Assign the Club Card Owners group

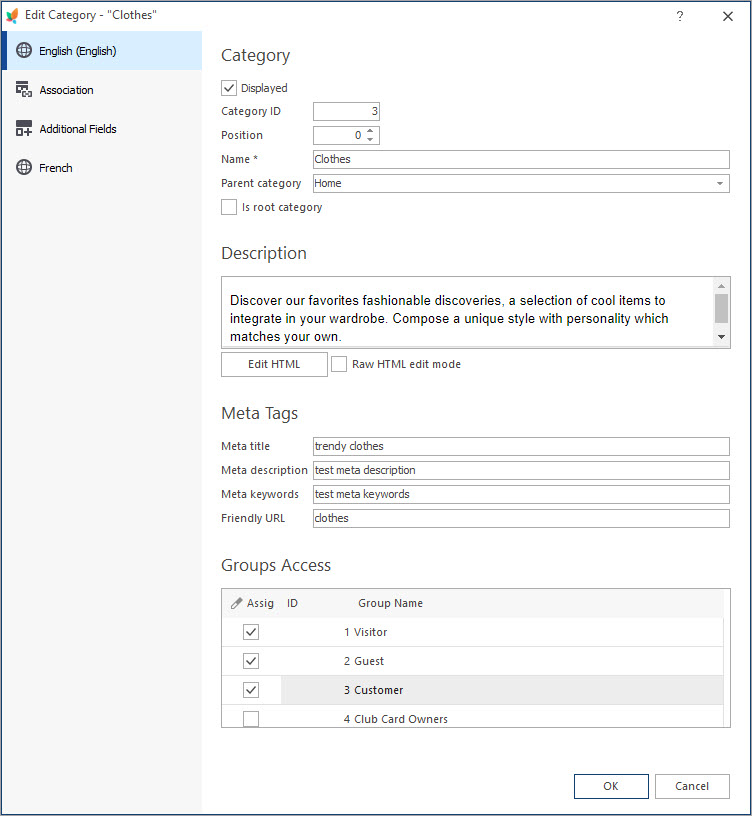pyautogui.click(x=251, y=719)
